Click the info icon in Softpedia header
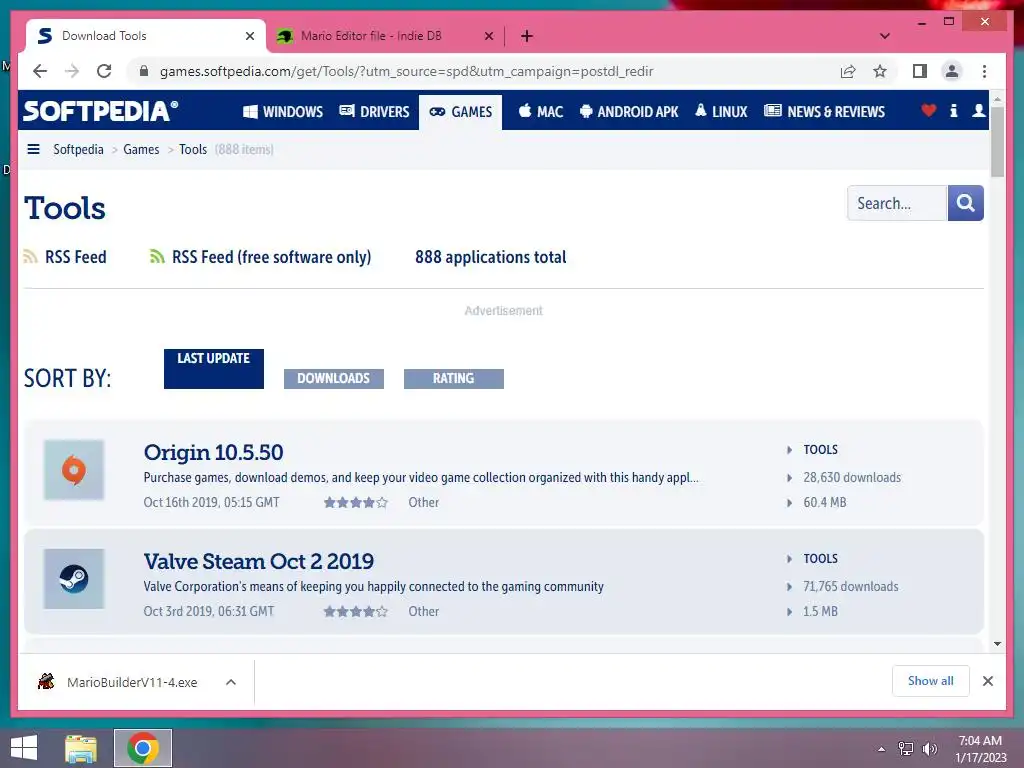Viewport: 1024px width, 768px height. point(953,110)
